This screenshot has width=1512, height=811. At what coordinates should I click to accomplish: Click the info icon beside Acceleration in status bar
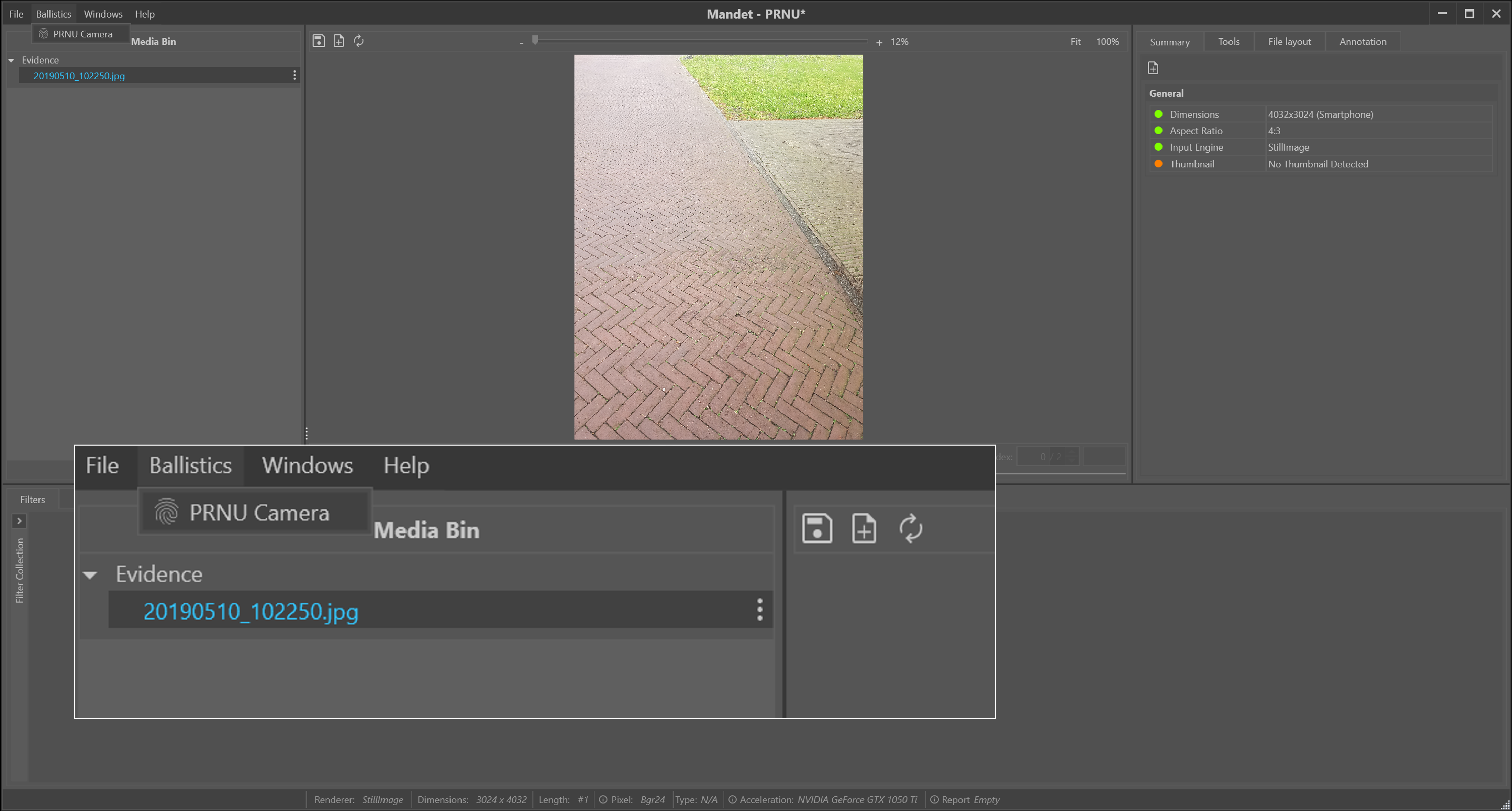pos(732,800)
